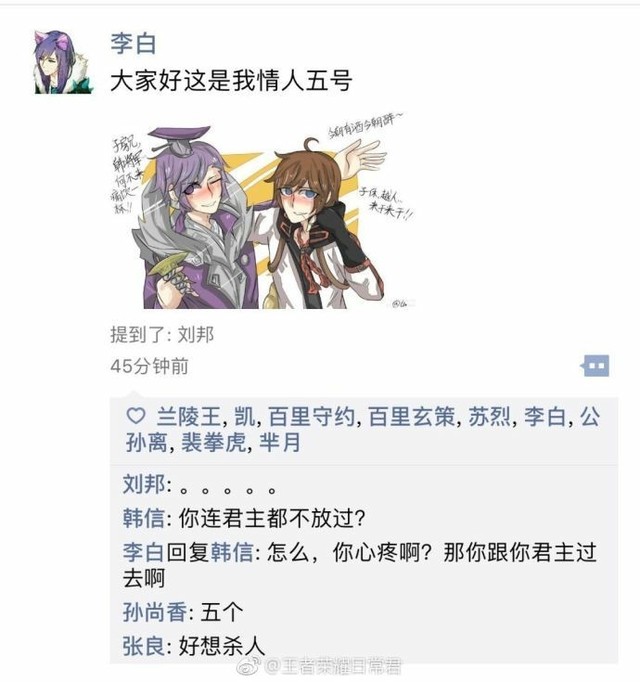Screen dimensions: 640x682
Task: Open 韩信 name in 李白's reply
Action: (232, 552)
